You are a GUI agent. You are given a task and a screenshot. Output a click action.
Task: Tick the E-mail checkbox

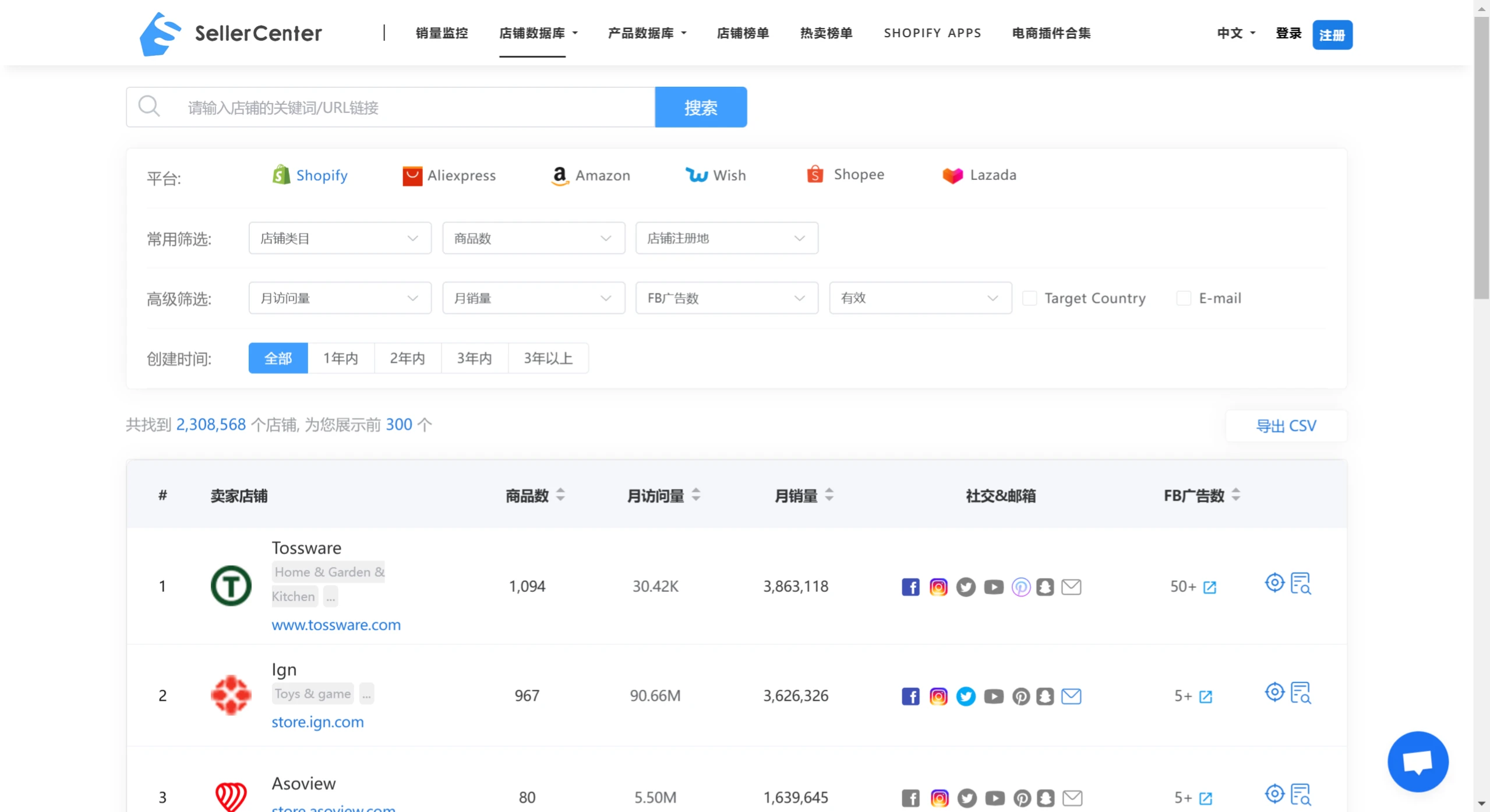[x=1183, y=298]
